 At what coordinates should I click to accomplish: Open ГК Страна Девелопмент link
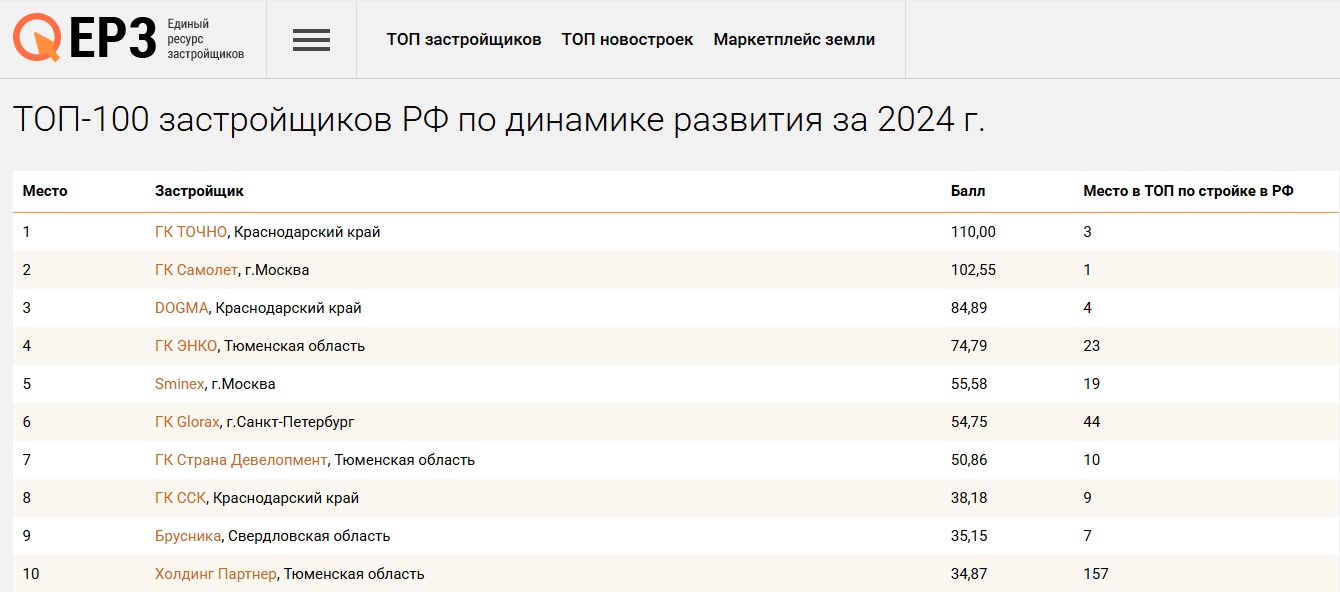[241, 460]
